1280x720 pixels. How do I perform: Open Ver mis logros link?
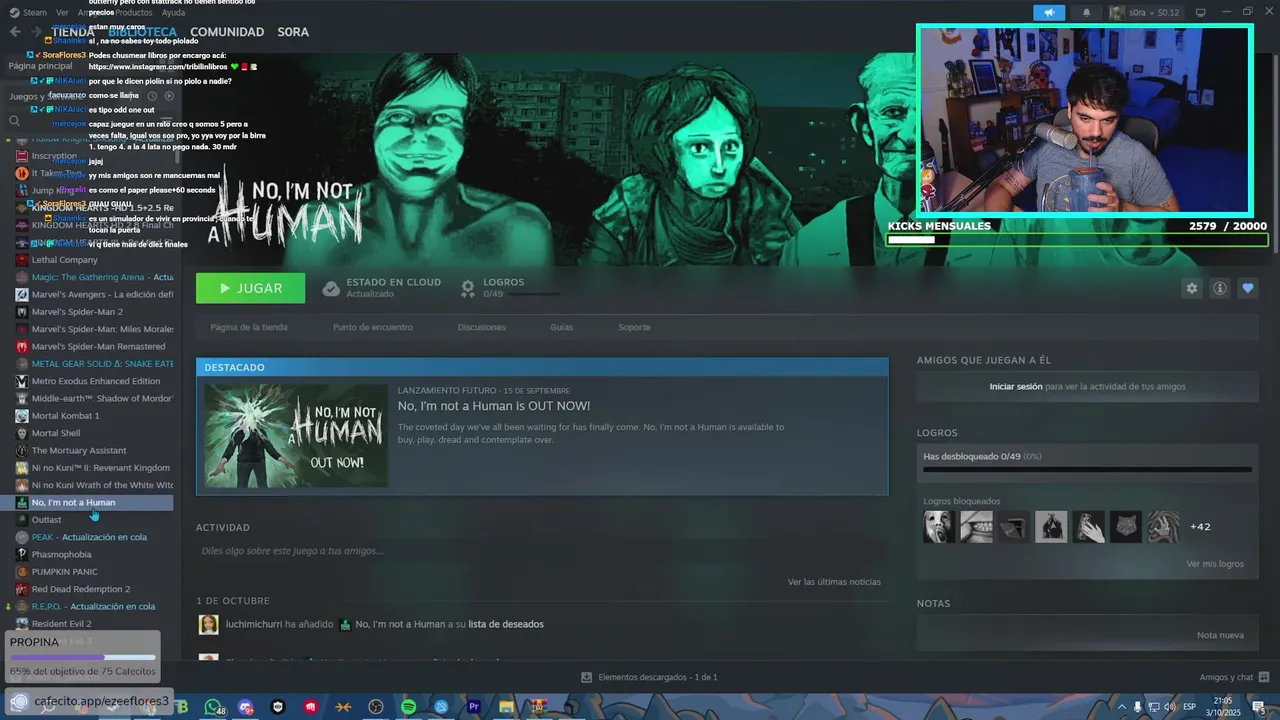1215,564
